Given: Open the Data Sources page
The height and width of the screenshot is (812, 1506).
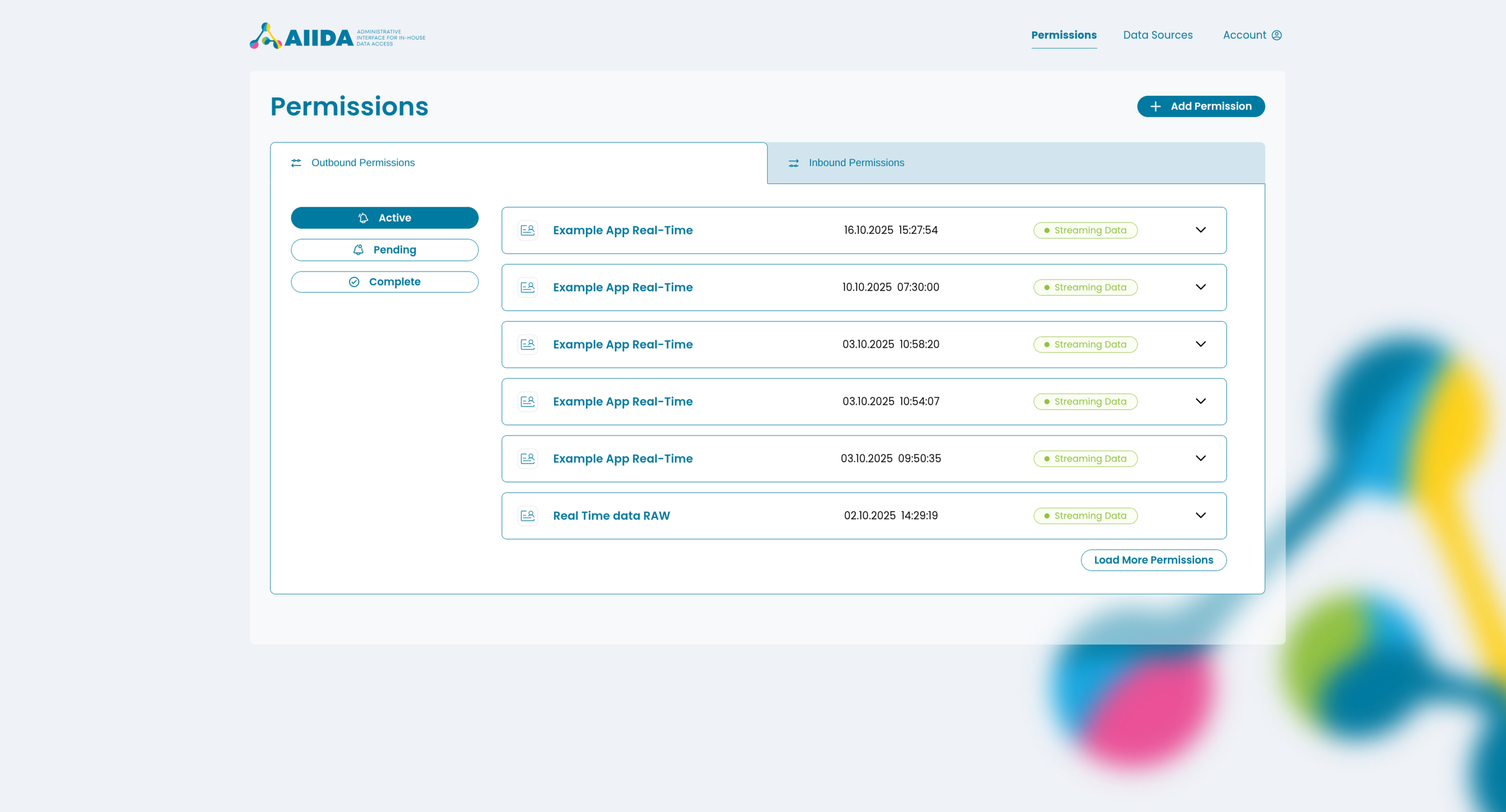Looking at the screenshot, I should 1158,35.
